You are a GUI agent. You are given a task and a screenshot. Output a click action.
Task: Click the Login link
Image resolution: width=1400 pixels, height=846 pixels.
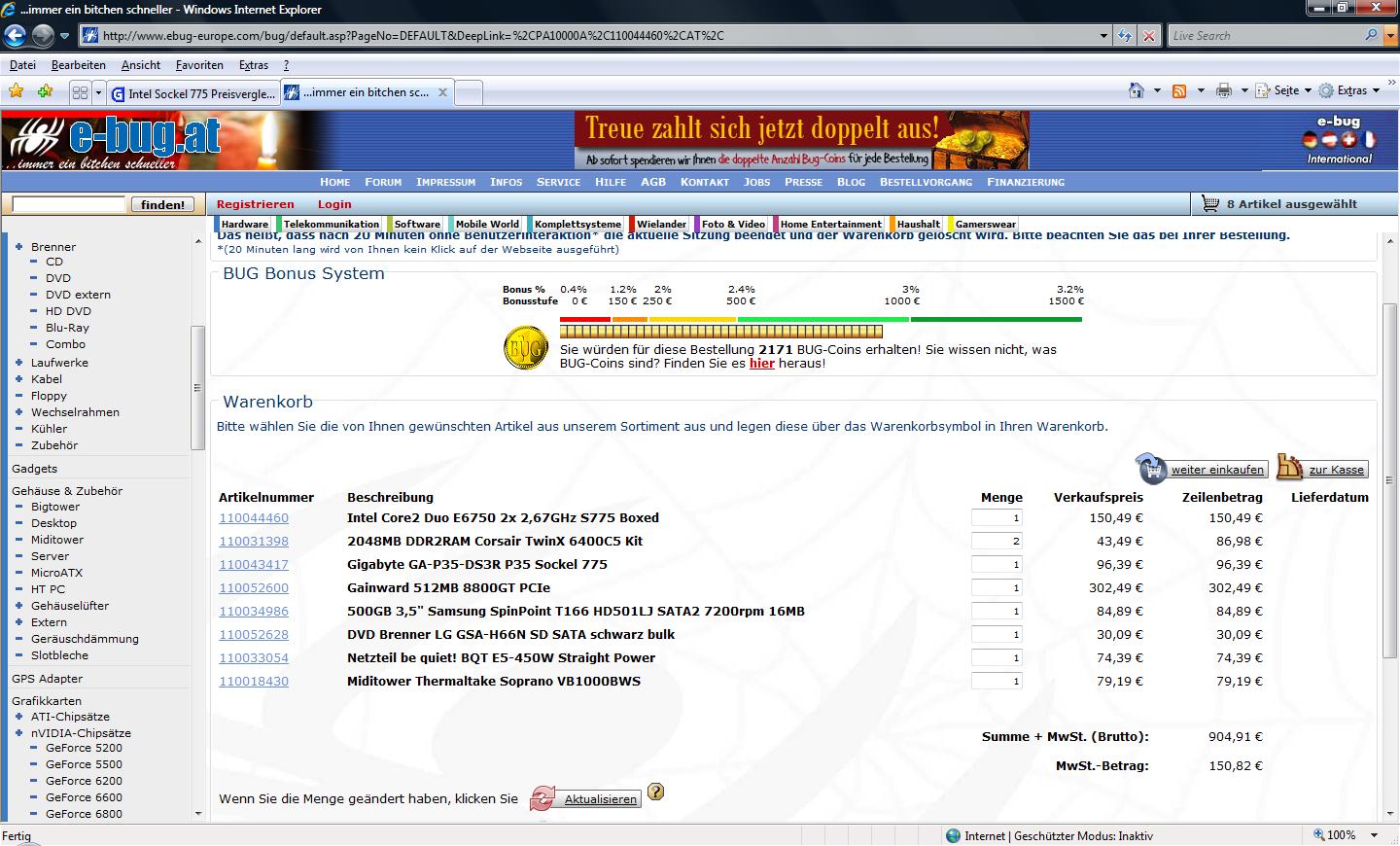click(334, 204)
